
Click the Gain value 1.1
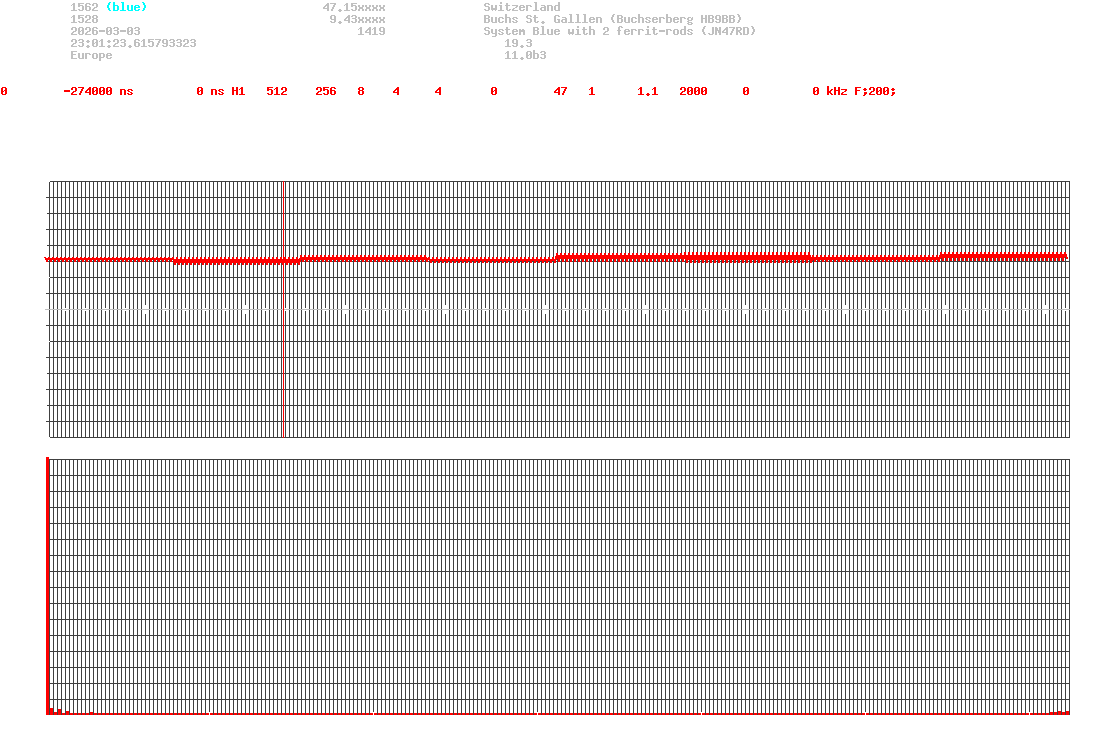647,91
